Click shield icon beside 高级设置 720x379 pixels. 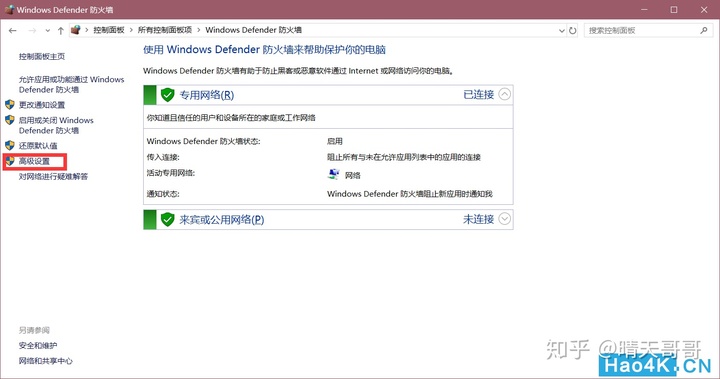pos(10,161)
